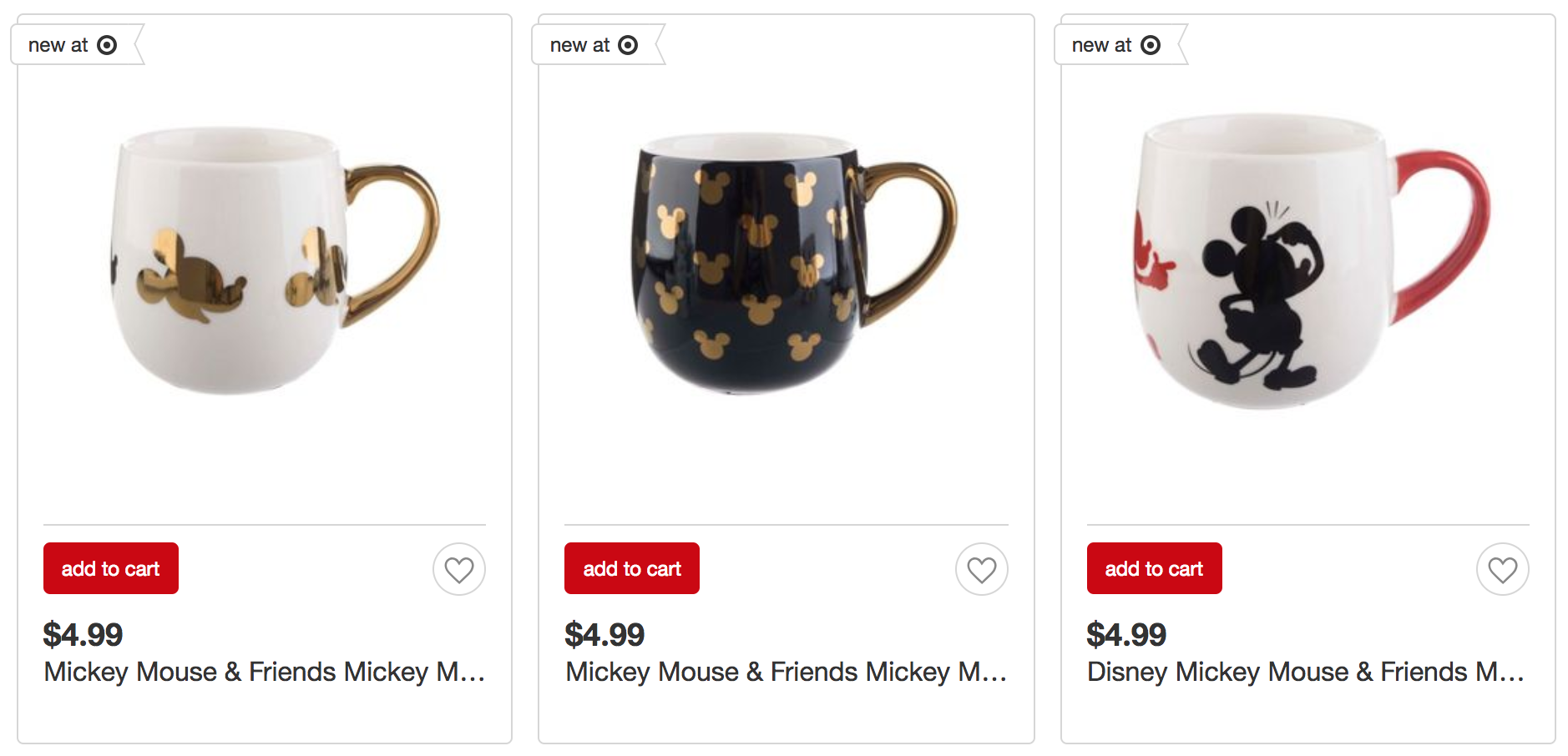Screen dimensions: 1568x756
Task: Favorite the black gold-print Mickey mug
Action: (x=981, y=569)
